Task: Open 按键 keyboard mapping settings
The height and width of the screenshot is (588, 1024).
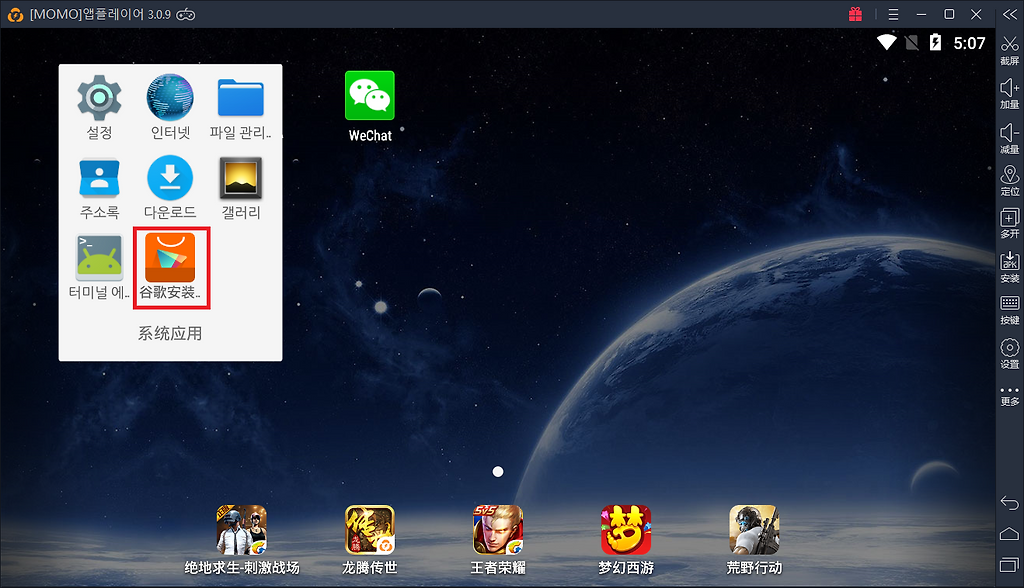Action: pos(1010,309)
